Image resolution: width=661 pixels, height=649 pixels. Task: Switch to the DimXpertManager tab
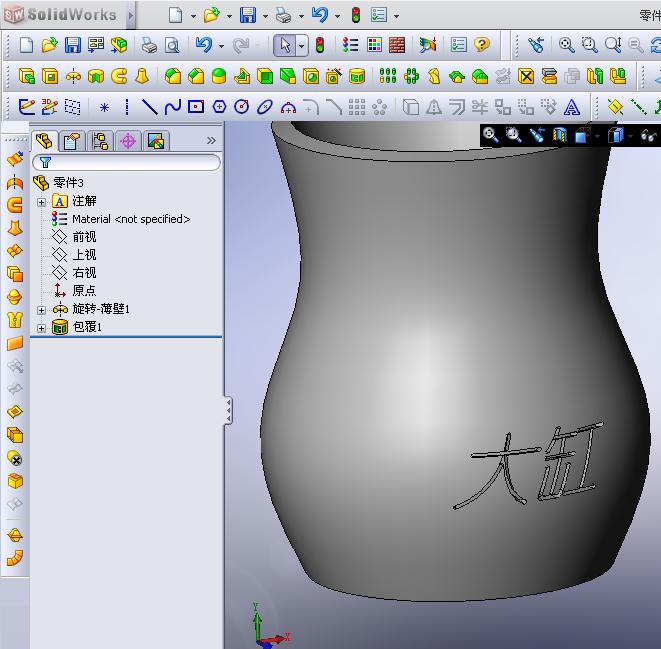tap(128, 141)
